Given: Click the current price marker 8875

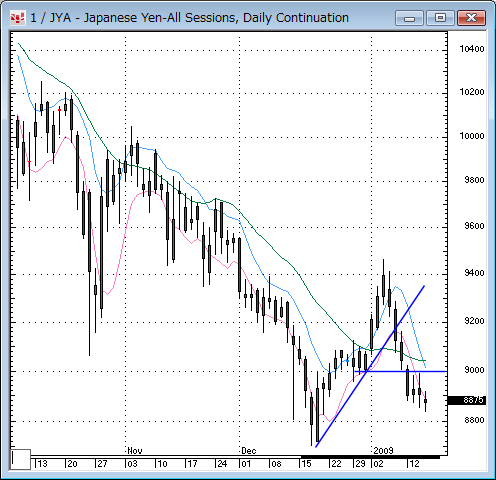Looking at the screenshot, I should 467,400.
